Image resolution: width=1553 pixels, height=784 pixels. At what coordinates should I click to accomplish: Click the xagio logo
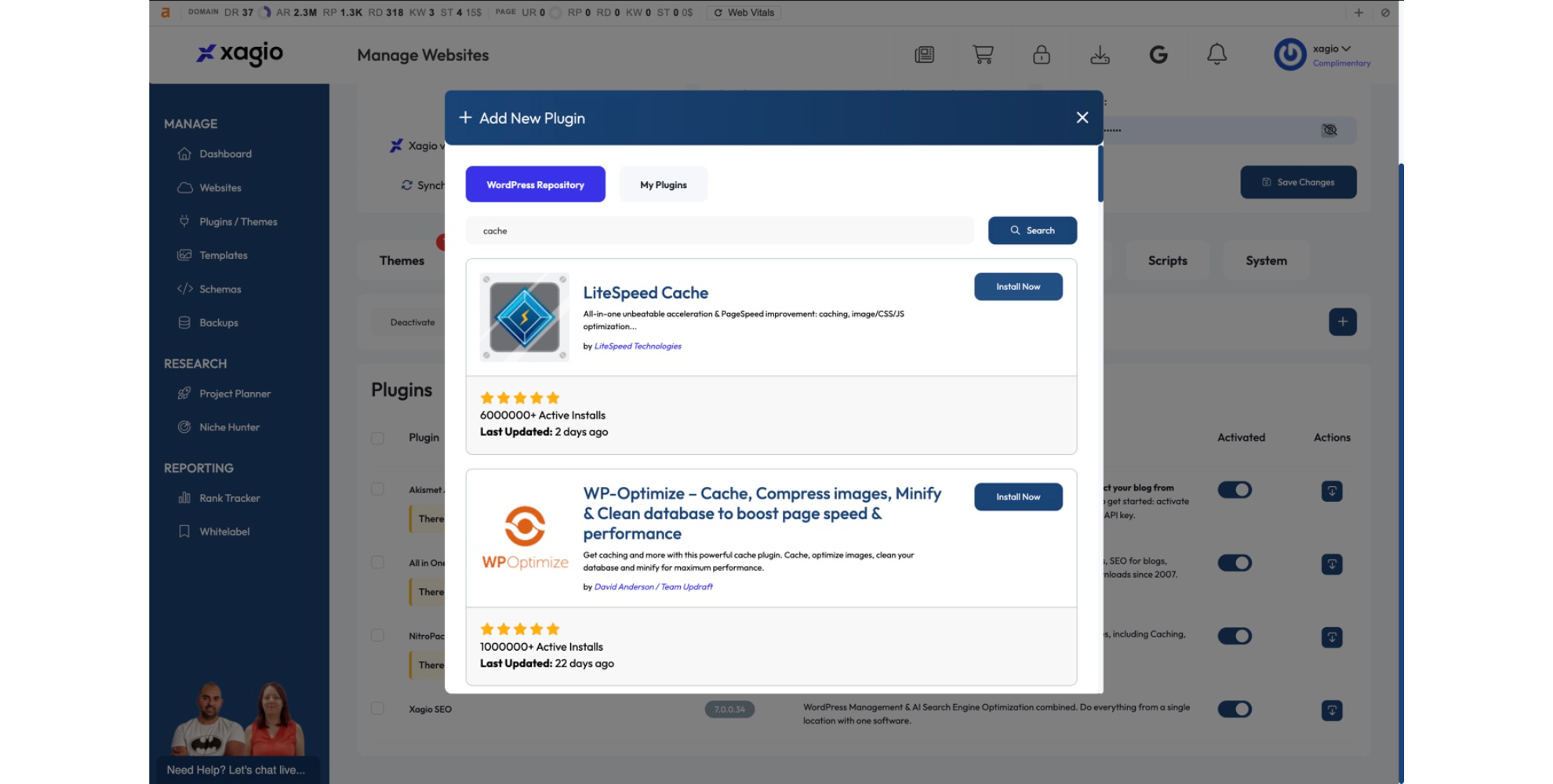(239, 53)
